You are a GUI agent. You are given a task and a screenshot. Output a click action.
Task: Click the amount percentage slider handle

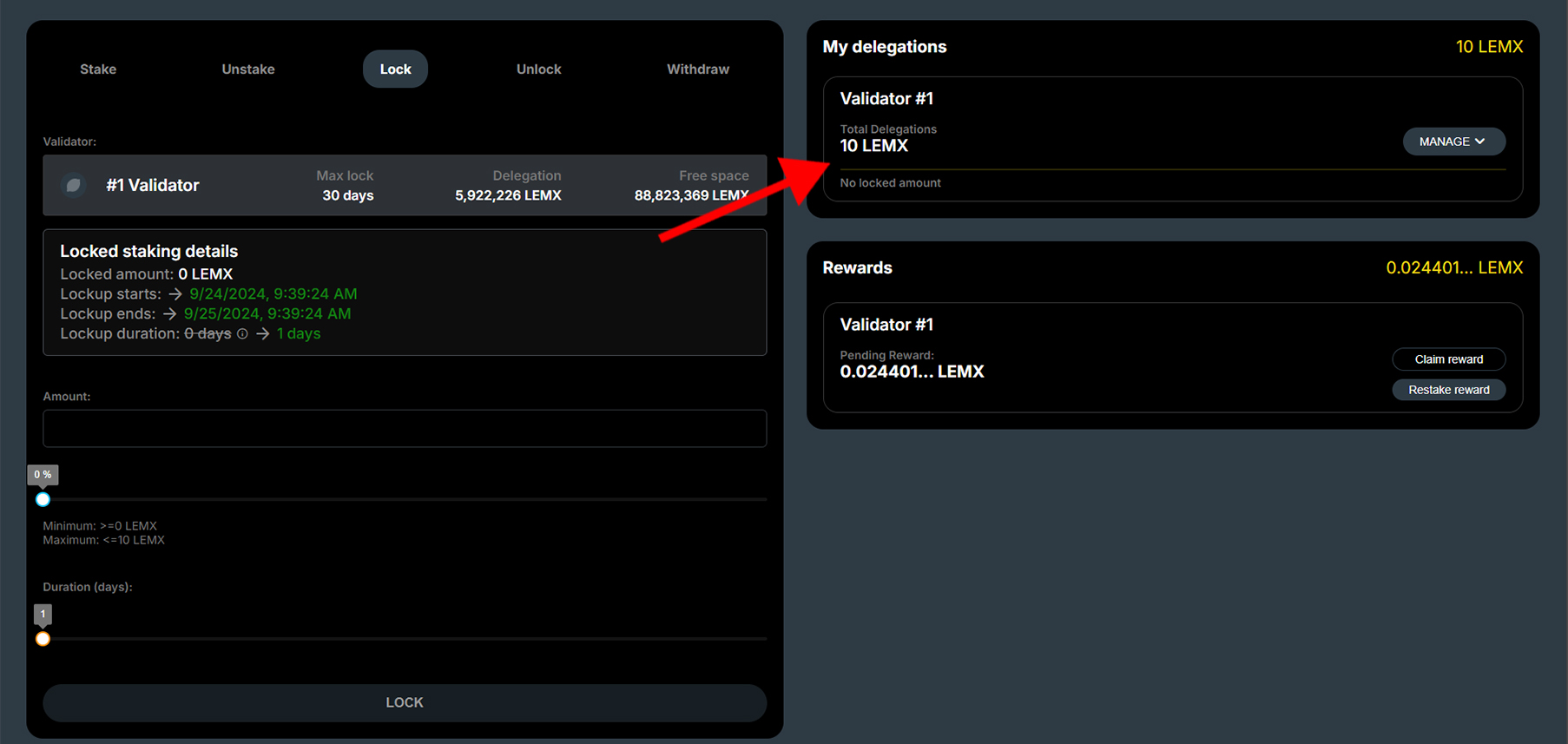coord(43,499)
